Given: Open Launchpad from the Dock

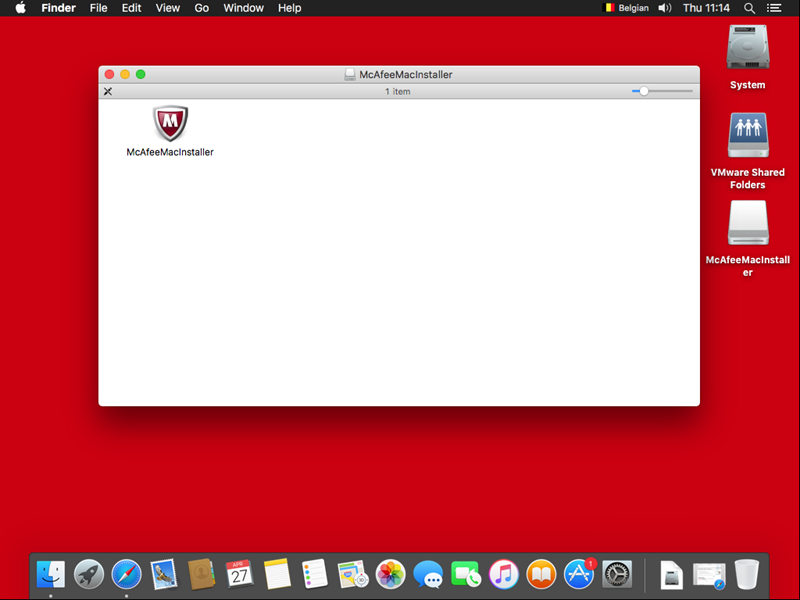Looking at the screenshot, I should (x=89, y=573).
